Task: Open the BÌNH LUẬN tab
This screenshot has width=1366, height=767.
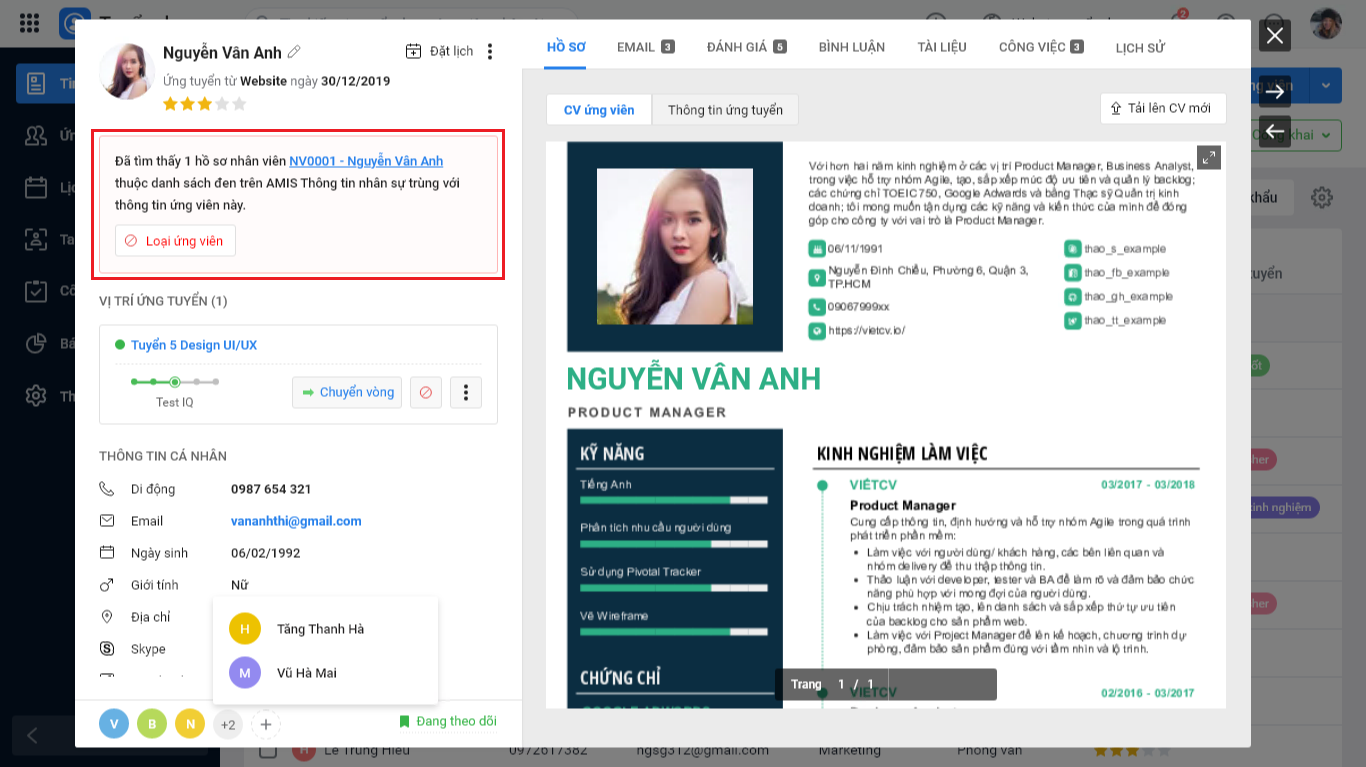Action: (x=852, y=47)
